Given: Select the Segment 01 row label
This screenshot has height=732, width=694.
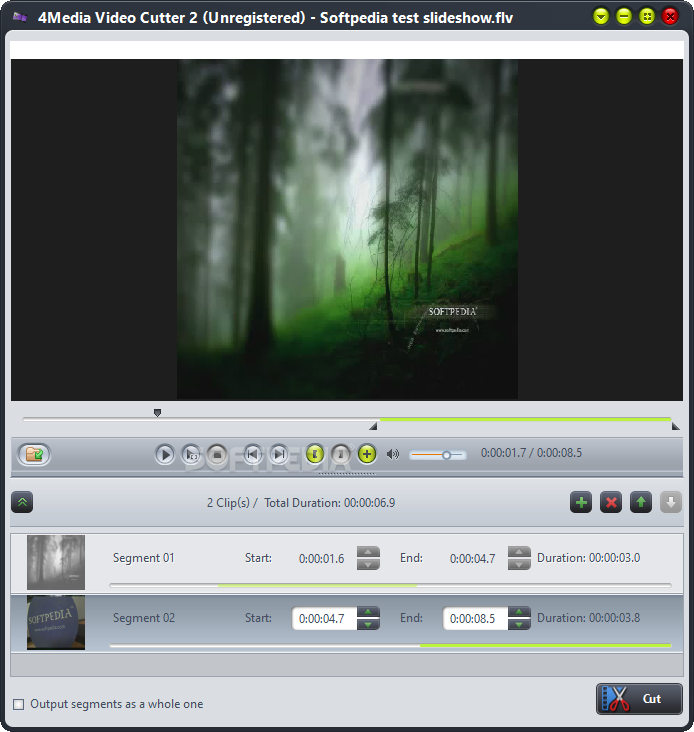Looking at the screenshot, I should pyautogui.click(x=144, y=558).
